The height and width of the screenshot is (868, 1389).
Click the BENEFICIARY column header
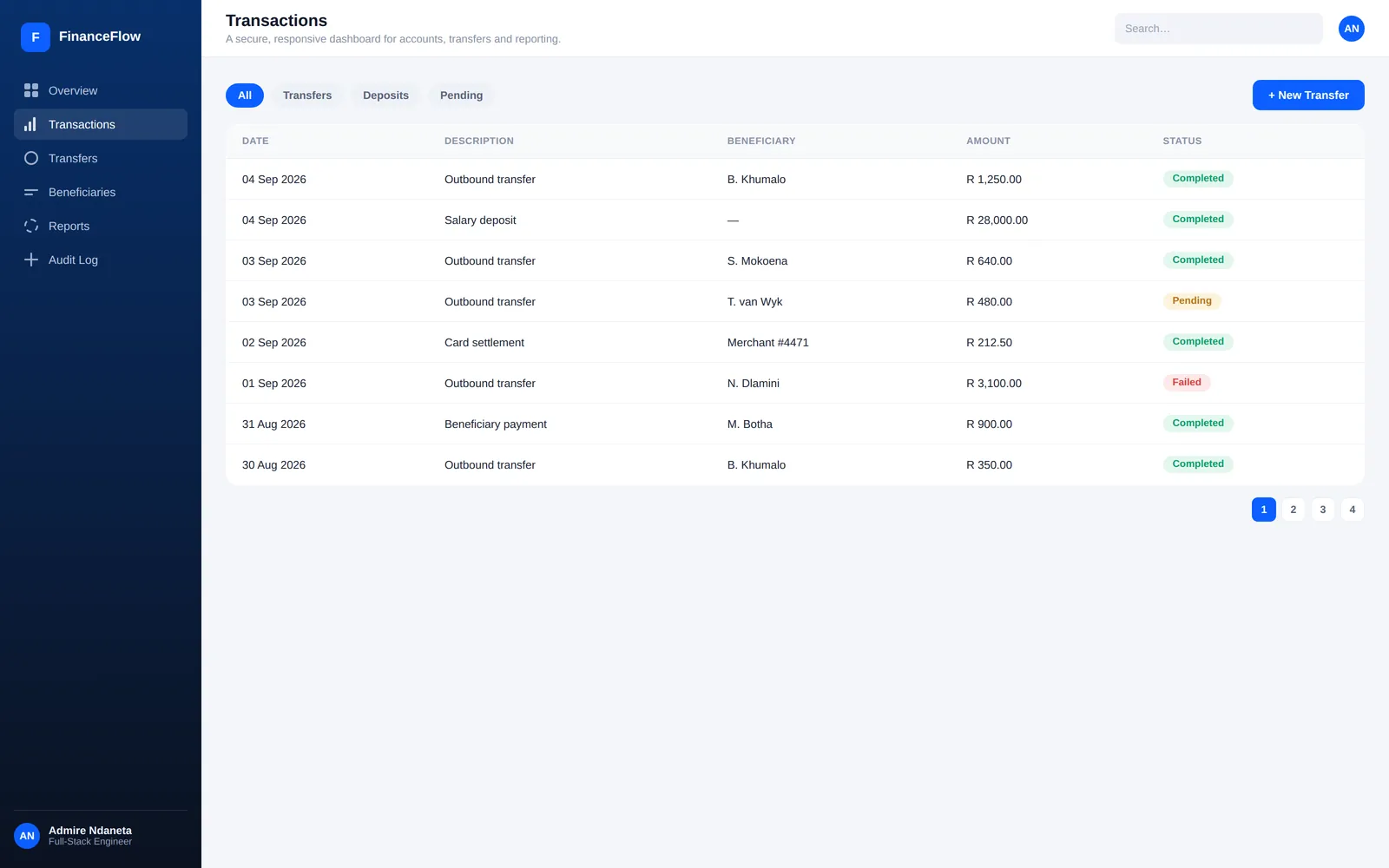coord(761,141)
